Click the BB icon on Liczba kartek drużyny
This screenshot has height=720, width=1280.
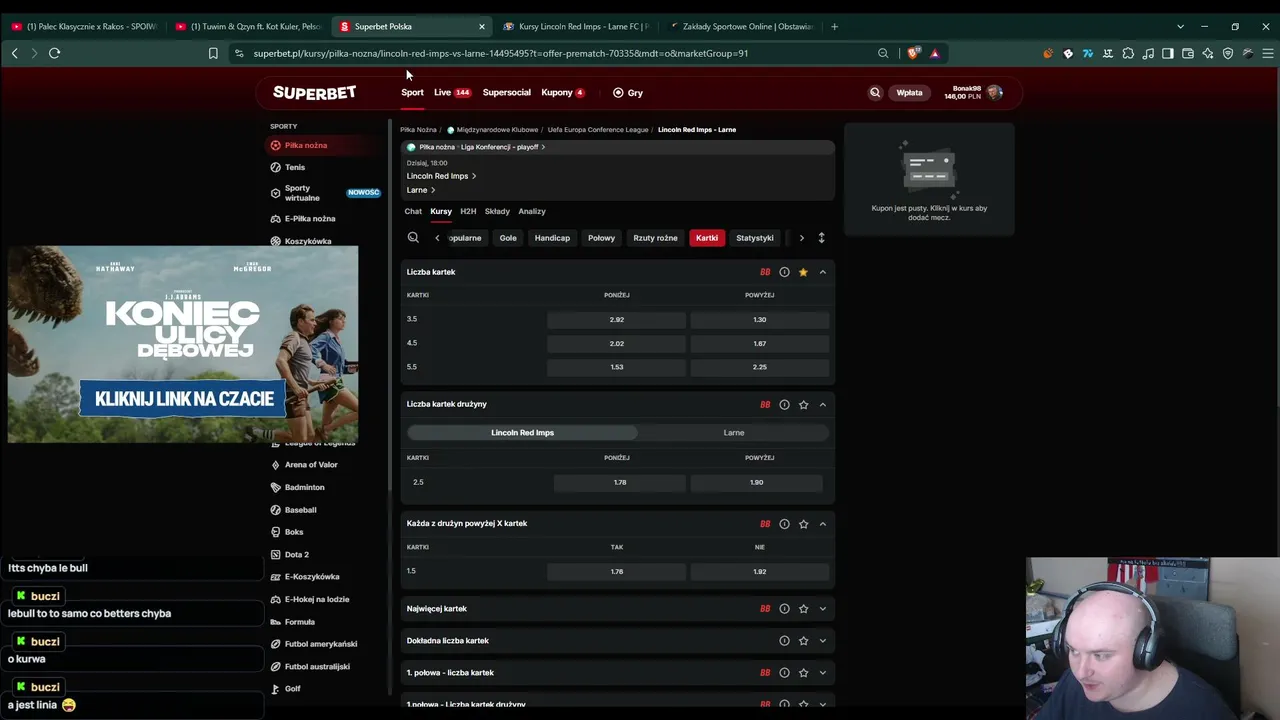(765, 405)
